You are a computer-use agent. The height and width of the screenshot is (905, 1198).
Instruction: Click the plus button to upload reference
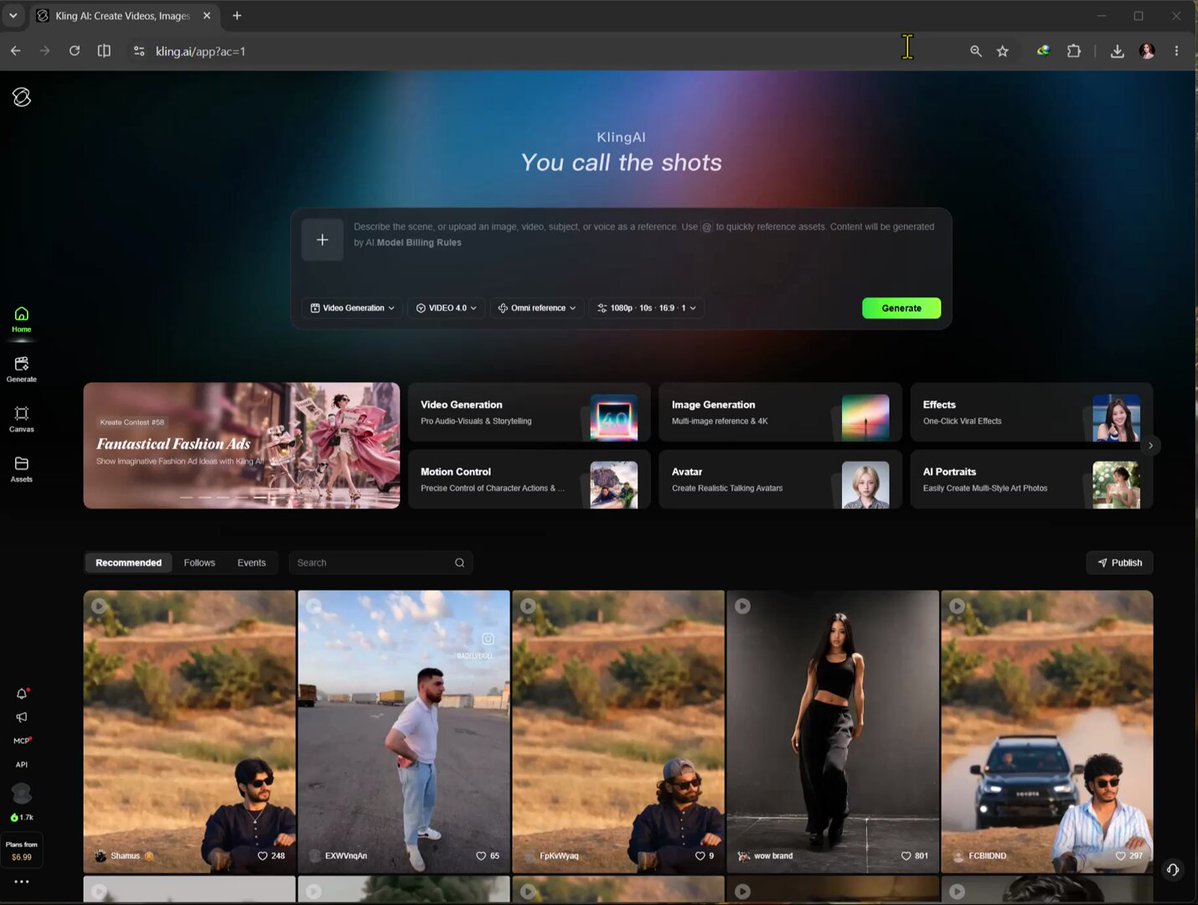(x=322, y=240)
